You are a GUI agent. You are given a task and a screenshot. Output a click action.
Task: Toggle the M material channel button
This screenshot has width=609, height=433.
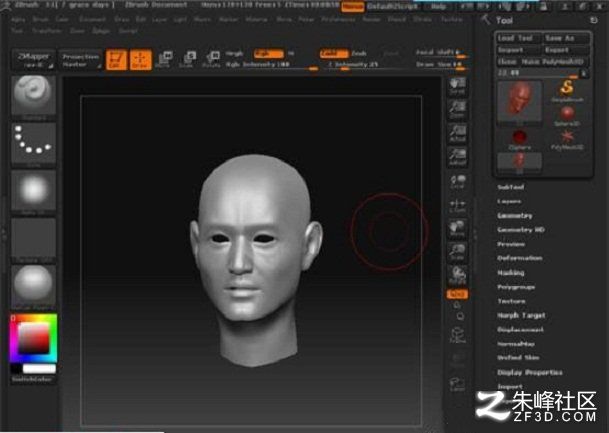point(291,54)
